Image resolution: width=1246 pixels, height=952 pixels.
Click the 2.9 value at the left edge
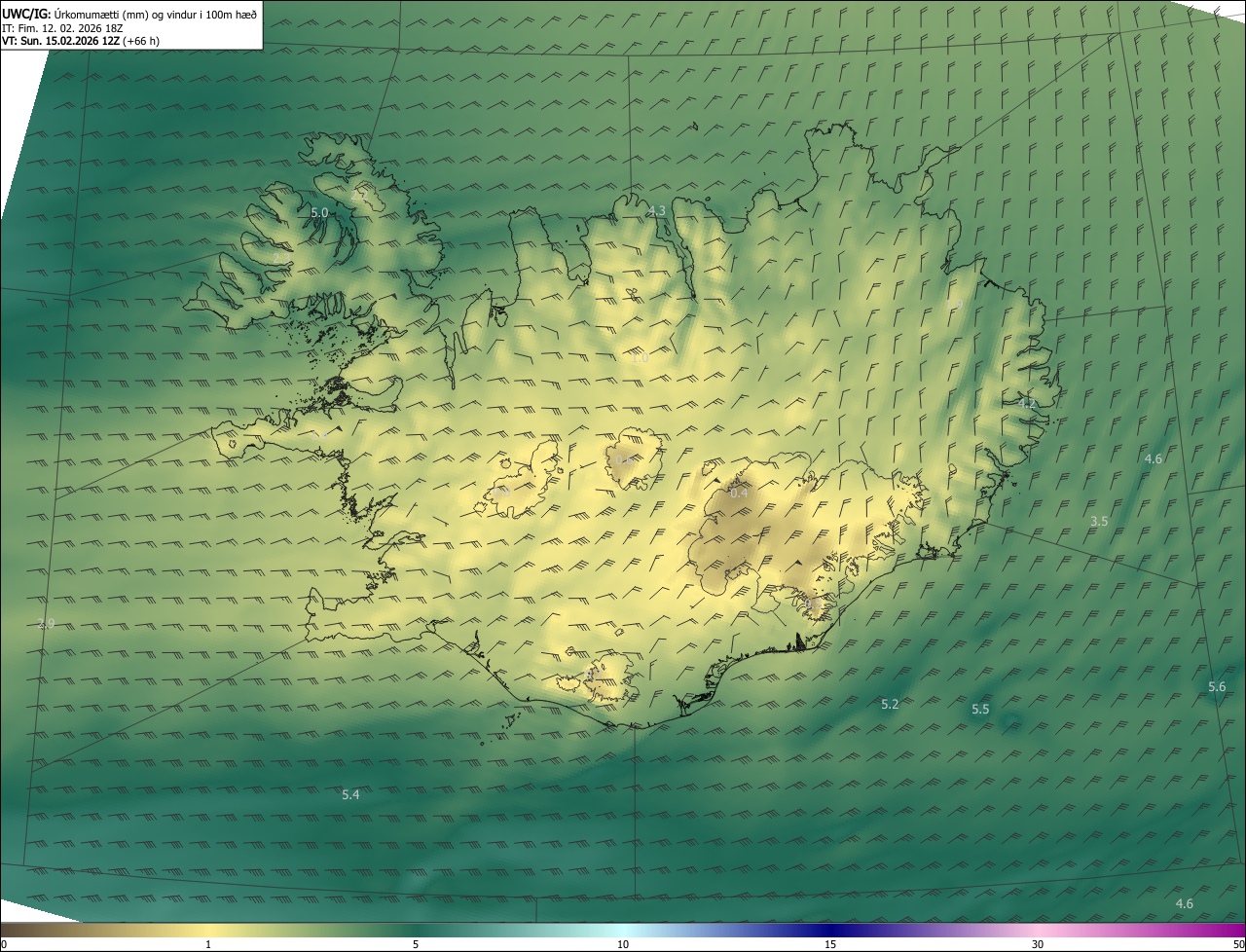pos(46,624)
